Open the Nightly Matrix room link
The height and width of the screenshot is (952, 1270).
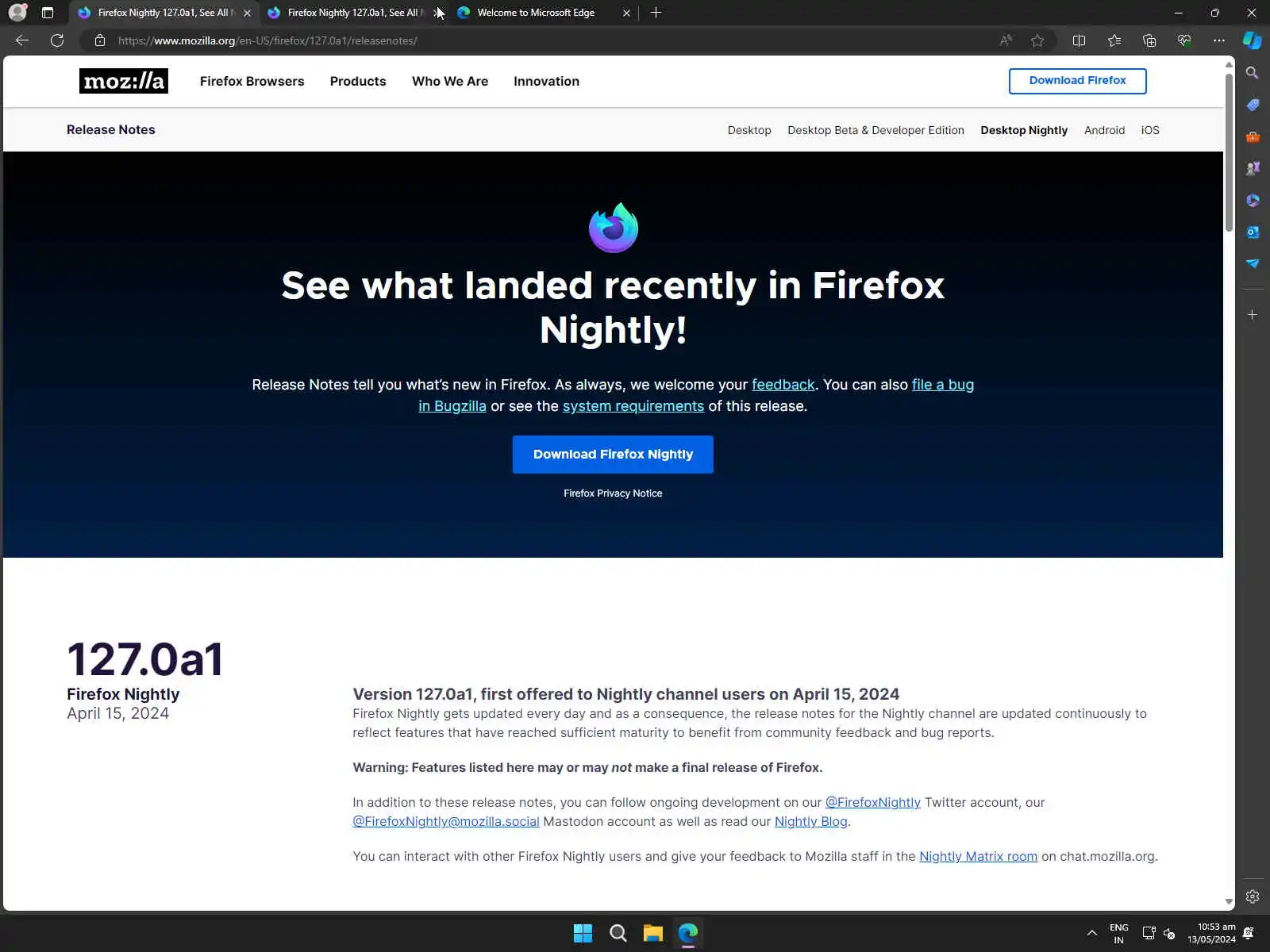tap(978, 856)
